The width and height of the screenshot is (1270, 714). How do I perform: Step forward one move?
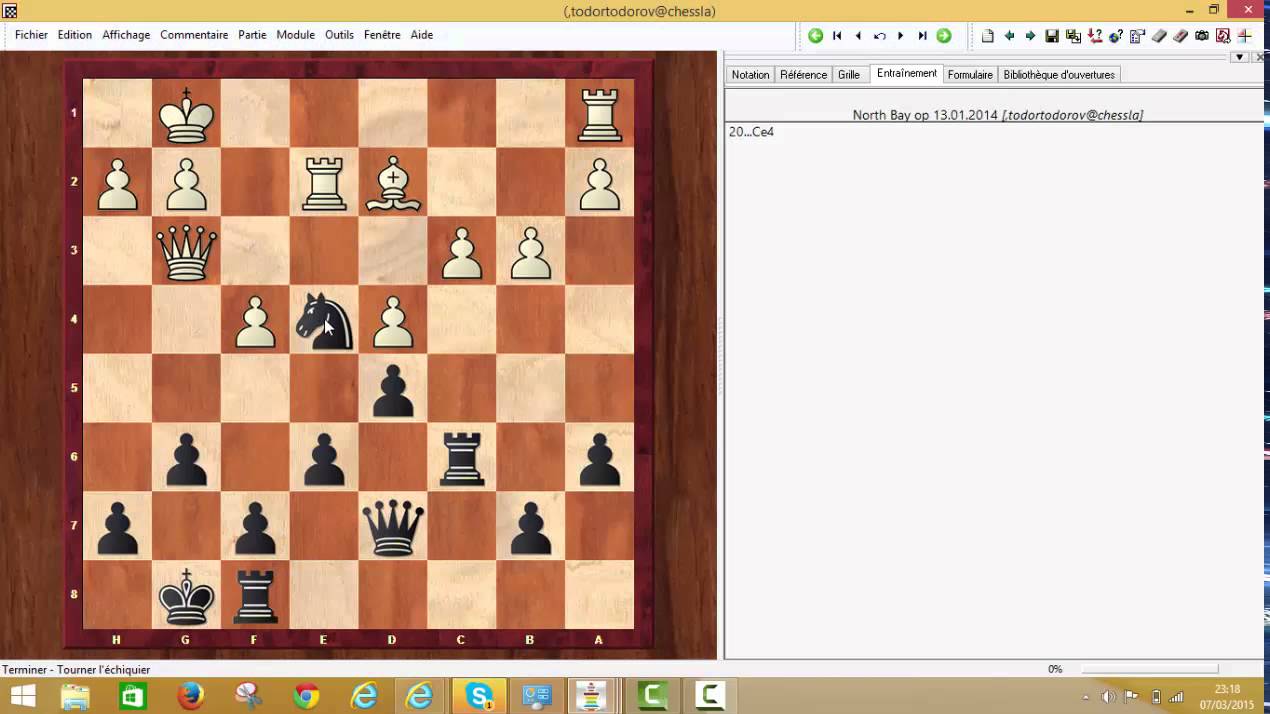coord(901,36)
